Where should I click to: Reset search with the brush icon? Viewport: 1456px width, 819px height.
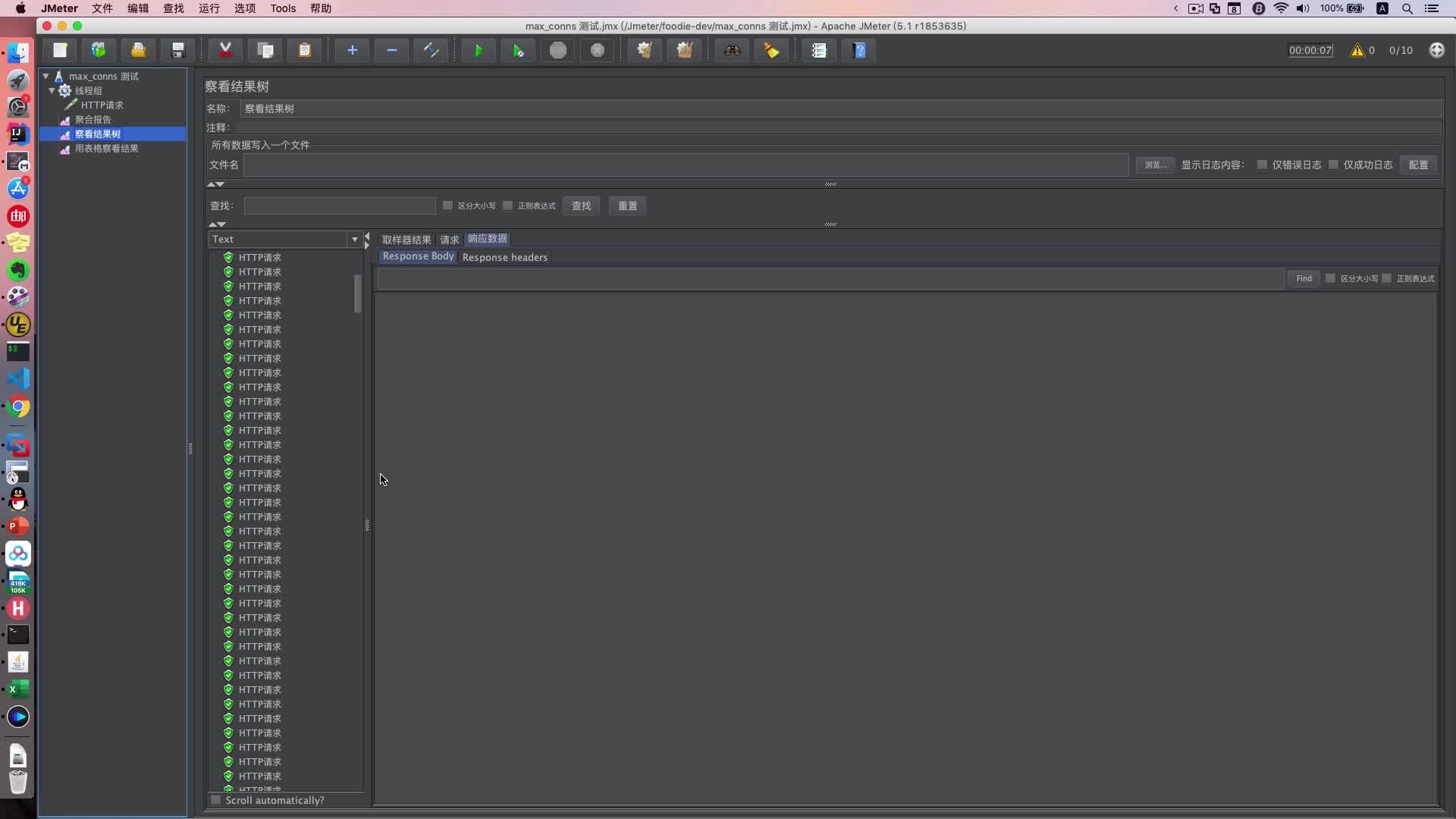pyautogui.click(x=772, y=50)
